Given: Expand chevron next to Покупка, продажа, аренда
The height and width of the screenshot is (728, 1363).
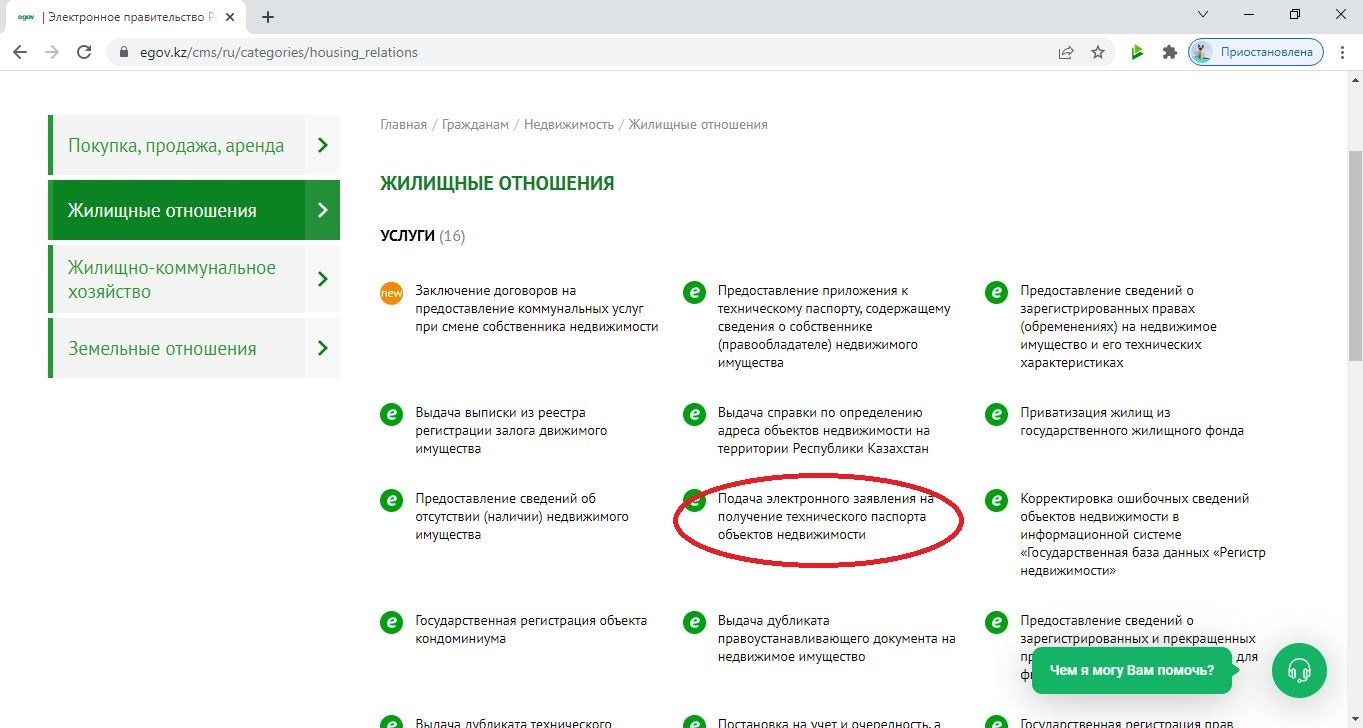Looking at the screenshot, I should click(322, 145).
